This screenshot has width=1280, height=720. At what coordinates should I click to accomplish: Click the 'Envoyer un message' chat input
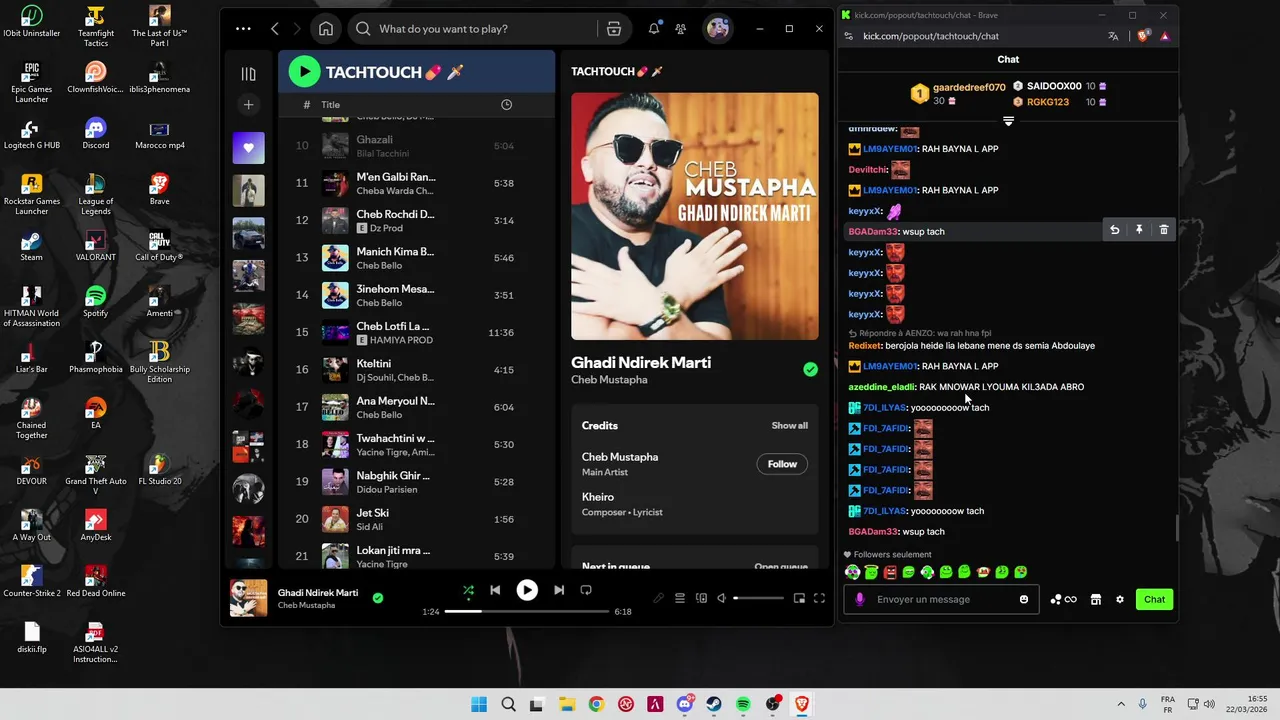click(x=942, y=599)
